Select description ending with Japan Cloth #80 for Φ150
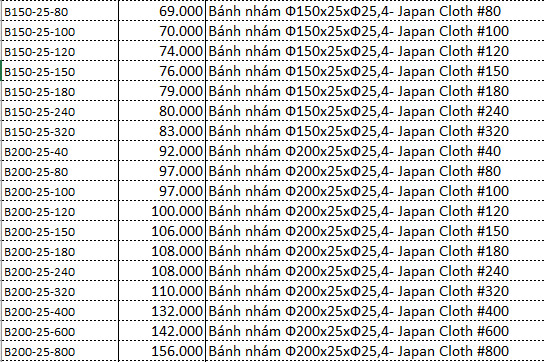 click(x=375, y=11)
